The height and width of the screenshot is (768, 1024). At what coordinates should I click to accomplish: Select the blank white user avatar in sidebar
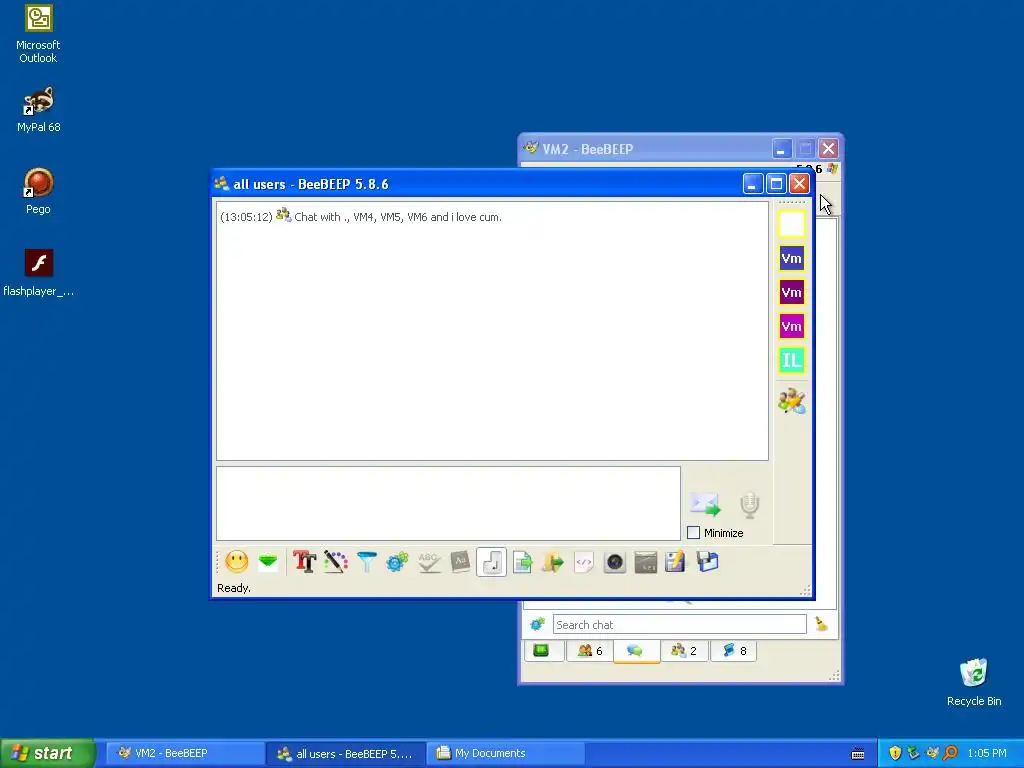pyautogui.click(x=792, y=224)
